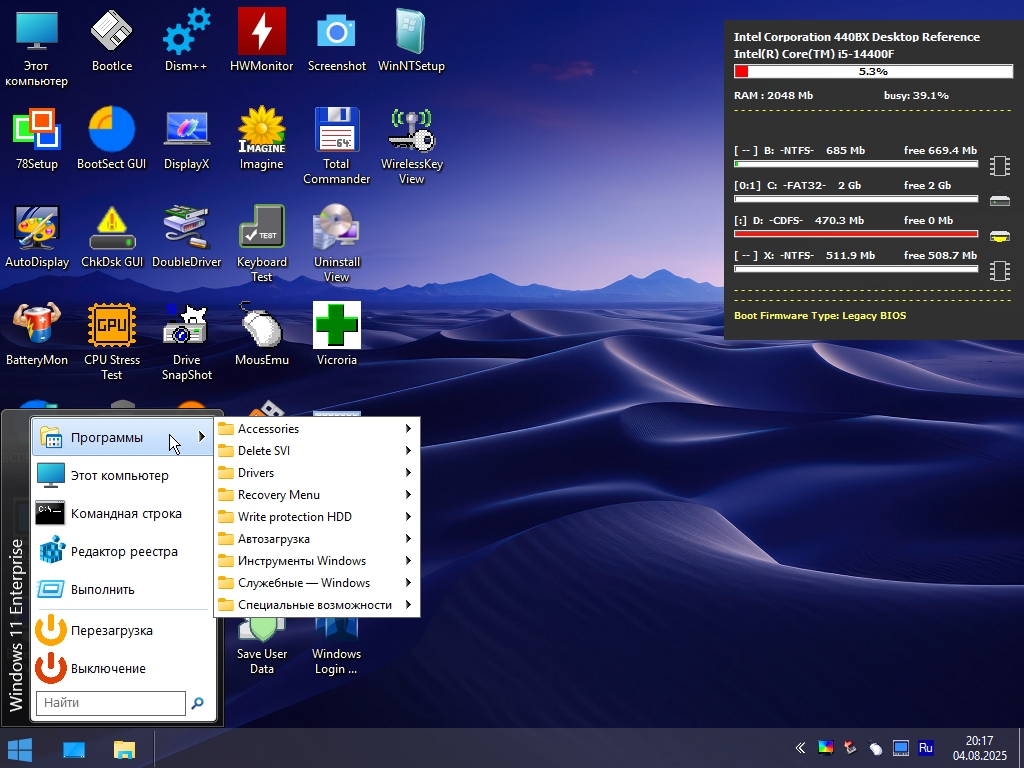
Task: Click the 'Boot Firmware Type: Legacy BIOS' text
Action: (x=820, y=315)
